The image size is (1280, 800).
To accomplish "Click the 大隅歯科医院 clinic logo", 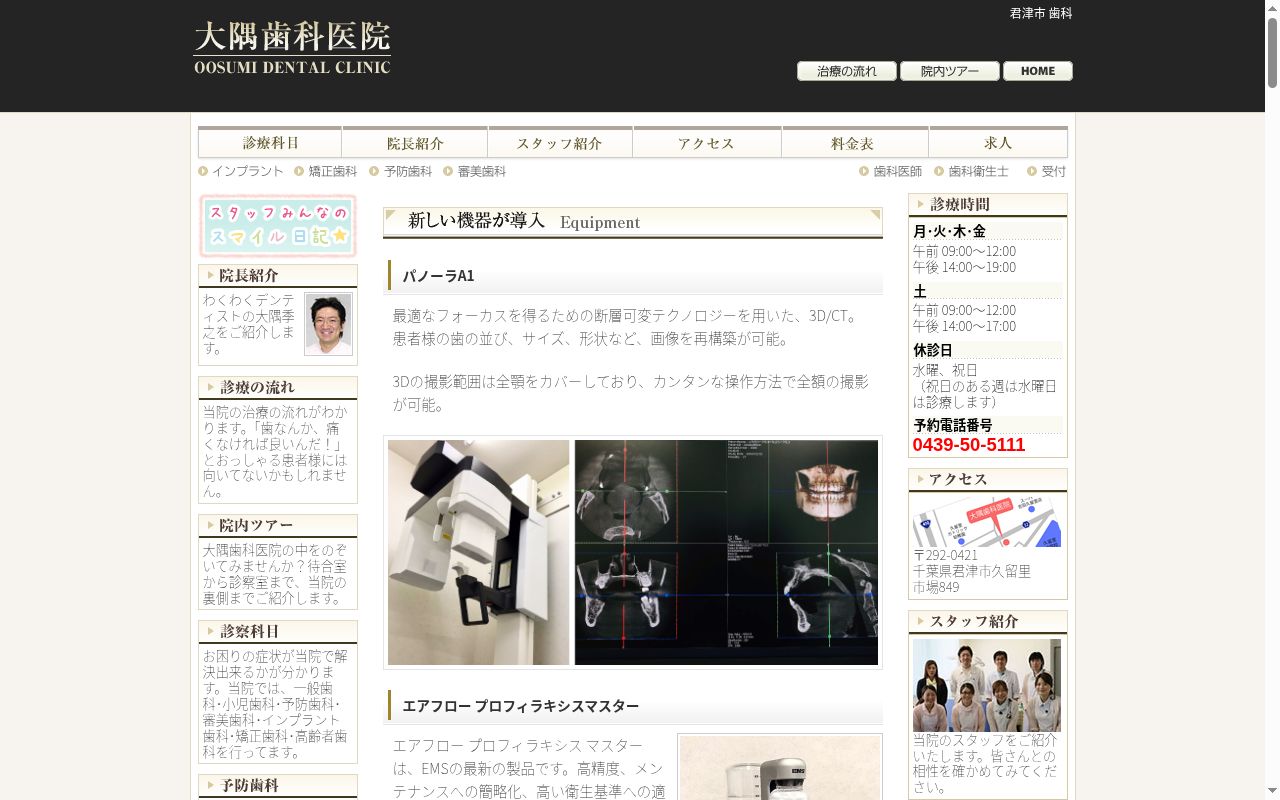I will point(292,48).
